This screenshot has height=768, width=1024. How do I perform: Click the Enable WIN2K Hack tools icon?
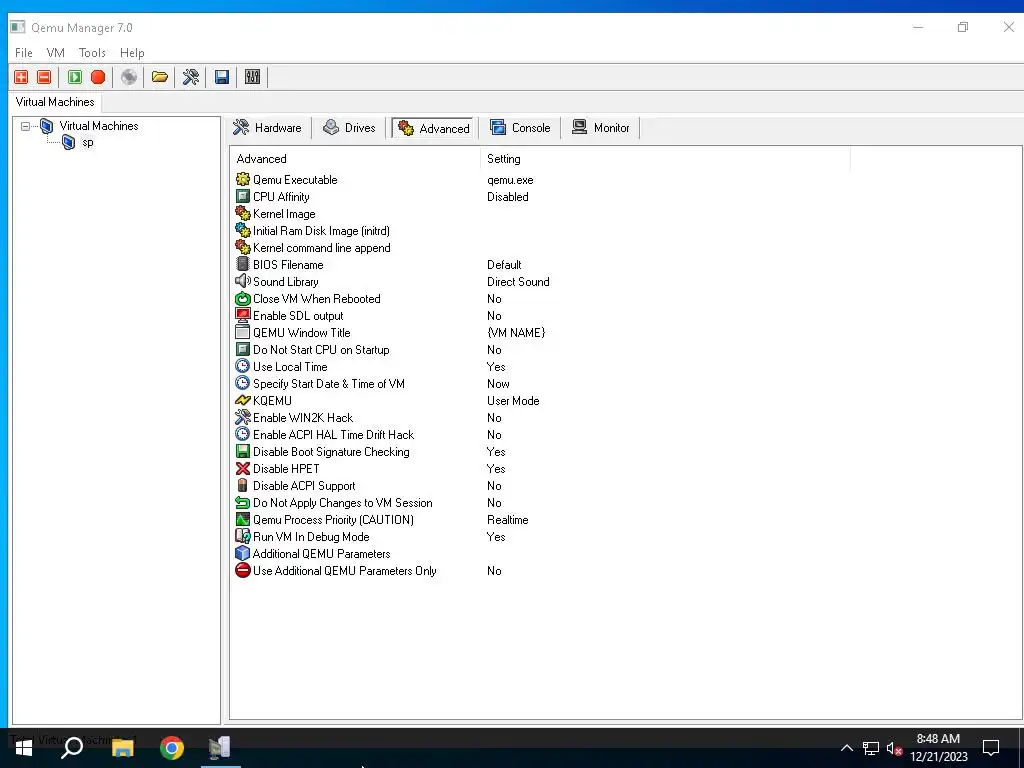pos(242,417)
